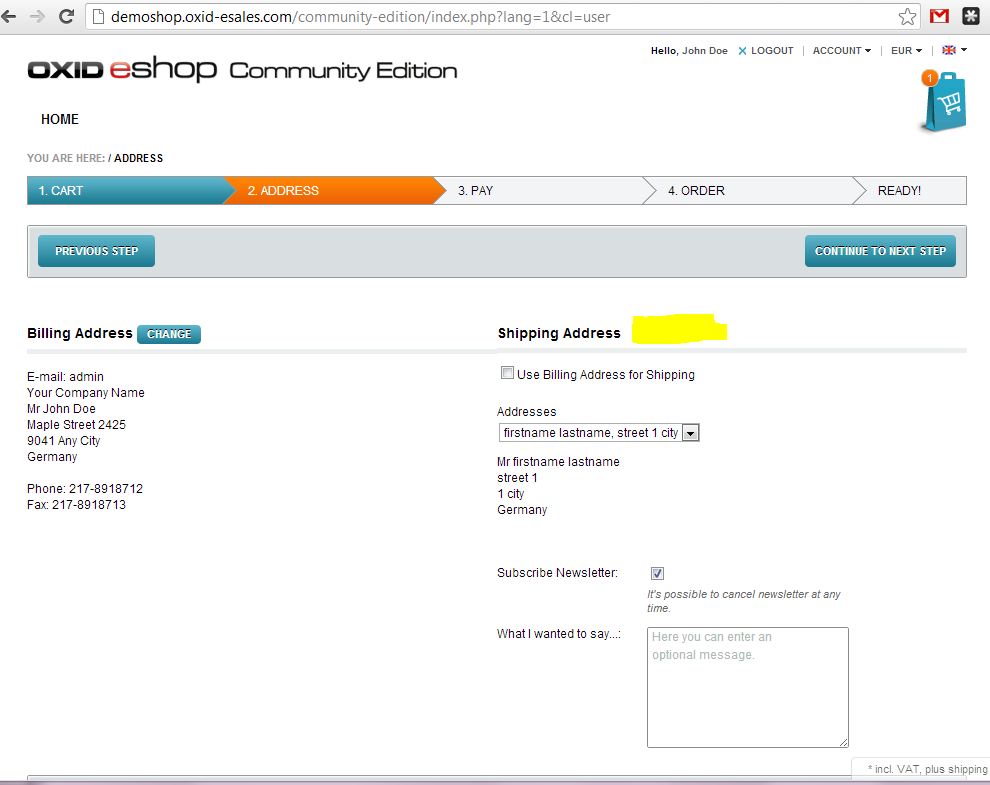Click the bookmark star icon
Viewport: 990px width, 785px height.
(907, 16)
